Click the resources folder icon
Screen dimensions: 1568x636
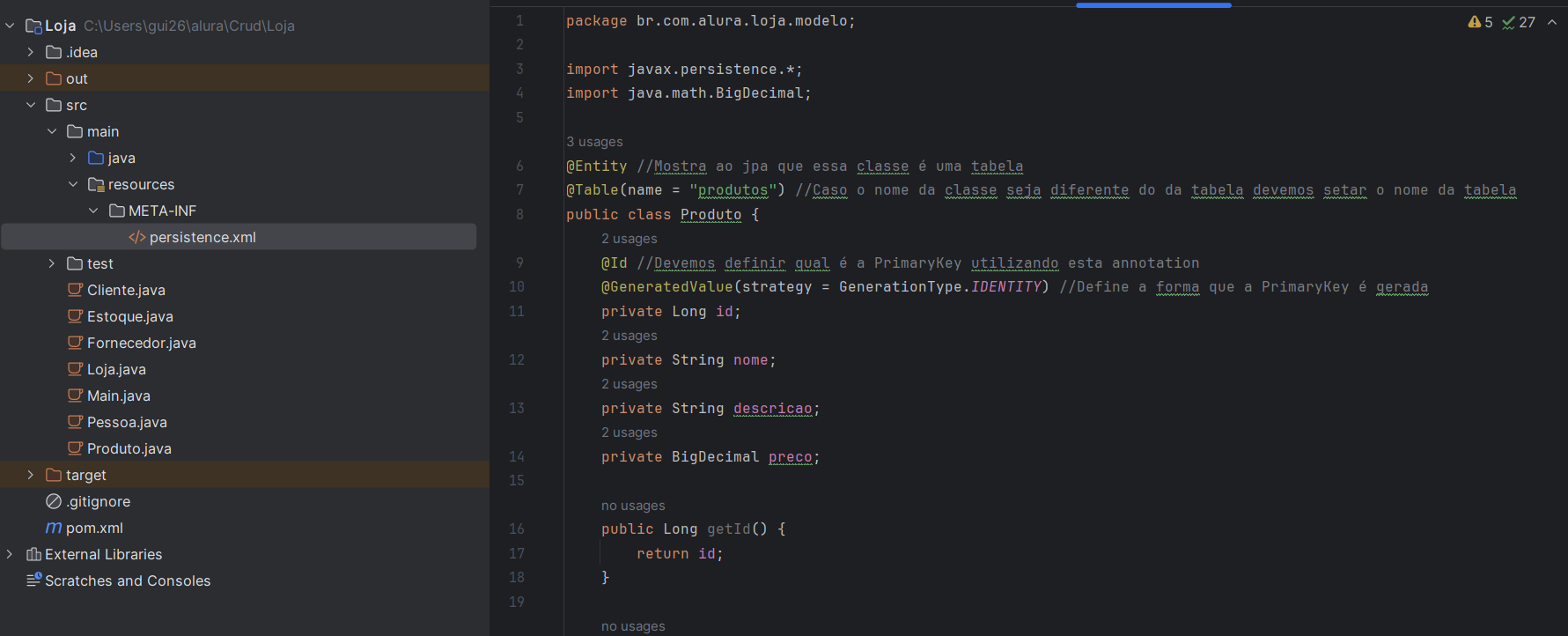coord(96,184)
